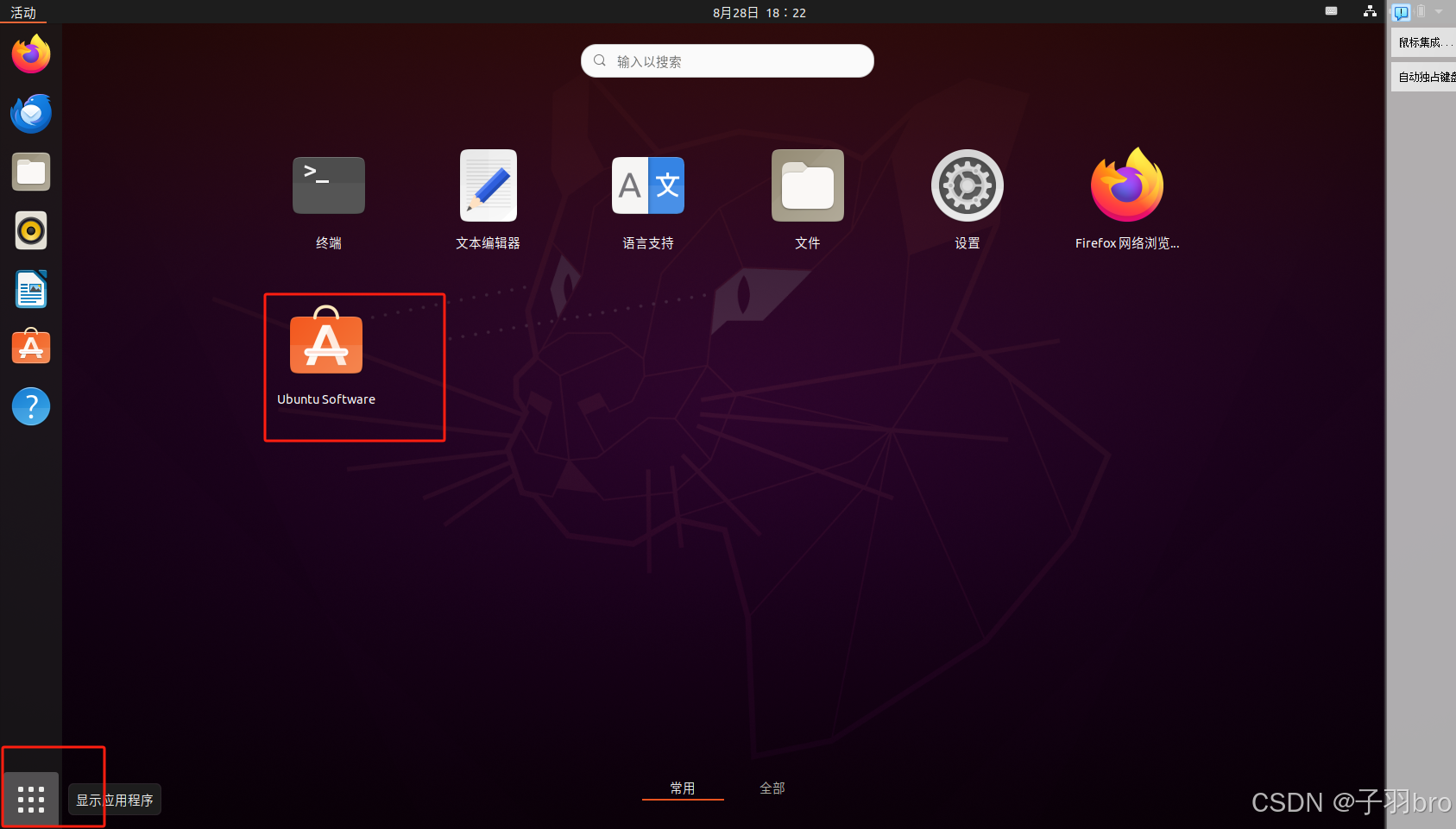Open the 文件 app in the grid
1456x829 pixels.
808,199
